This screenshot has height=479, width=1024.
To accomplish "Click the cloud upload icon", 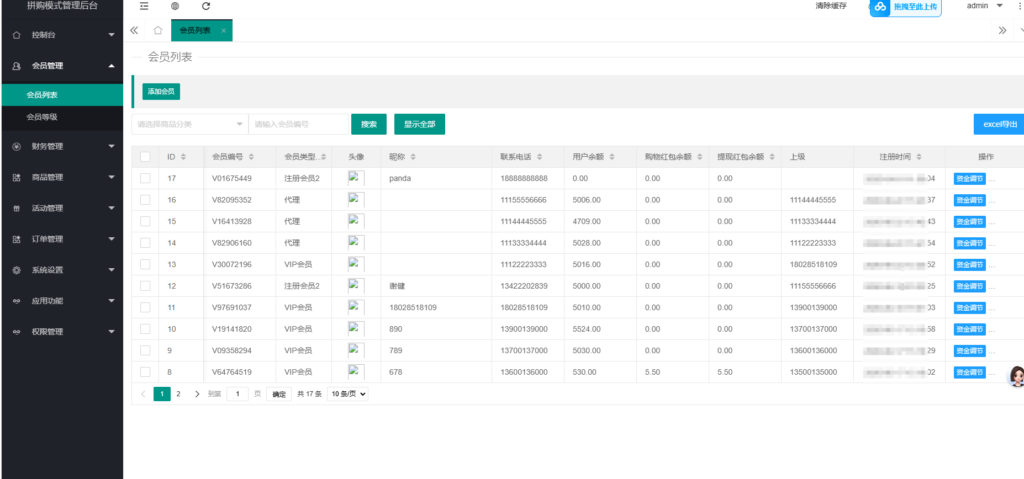I will (880, 7).
